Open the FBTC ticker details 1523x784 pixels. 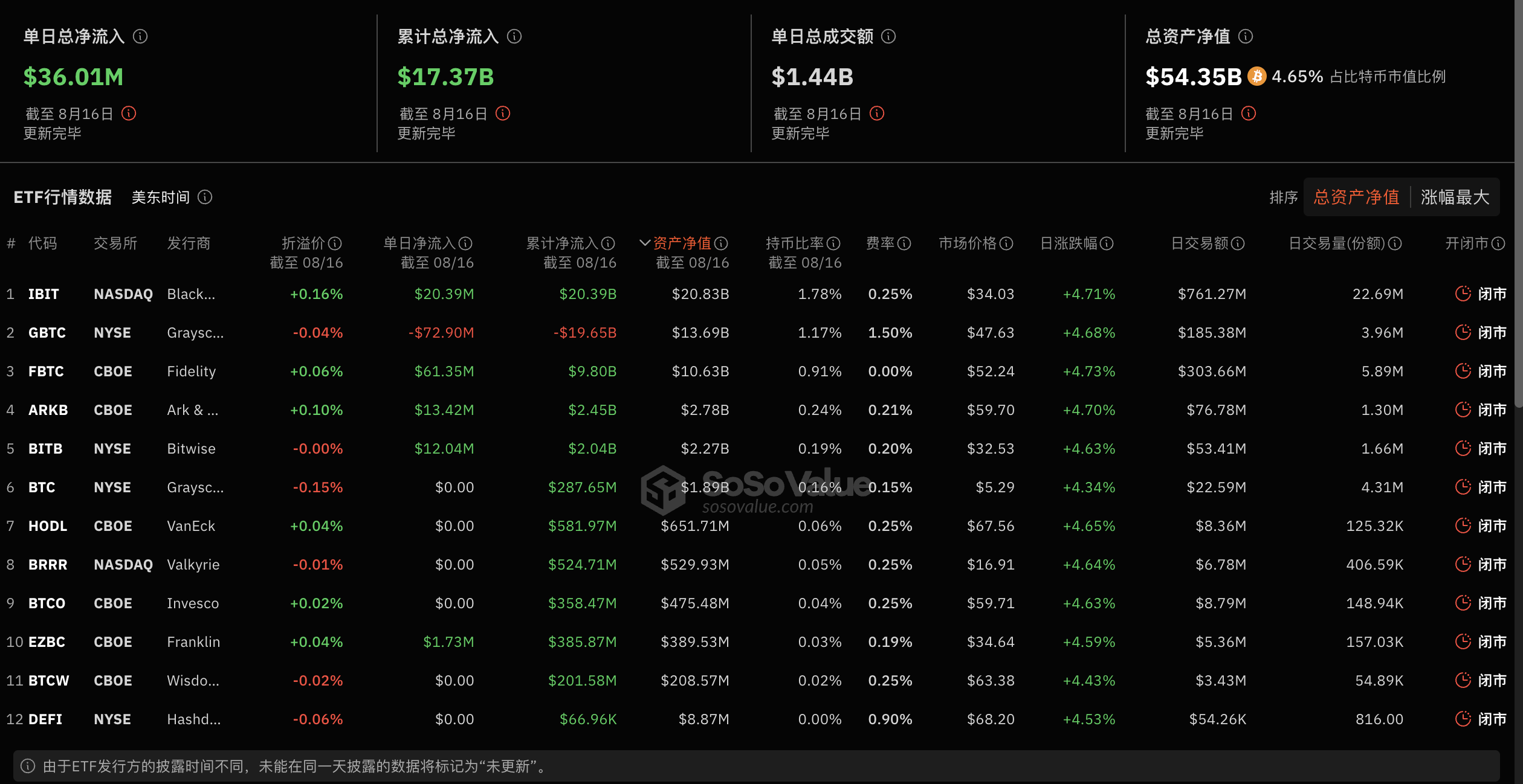coord(45,371)
